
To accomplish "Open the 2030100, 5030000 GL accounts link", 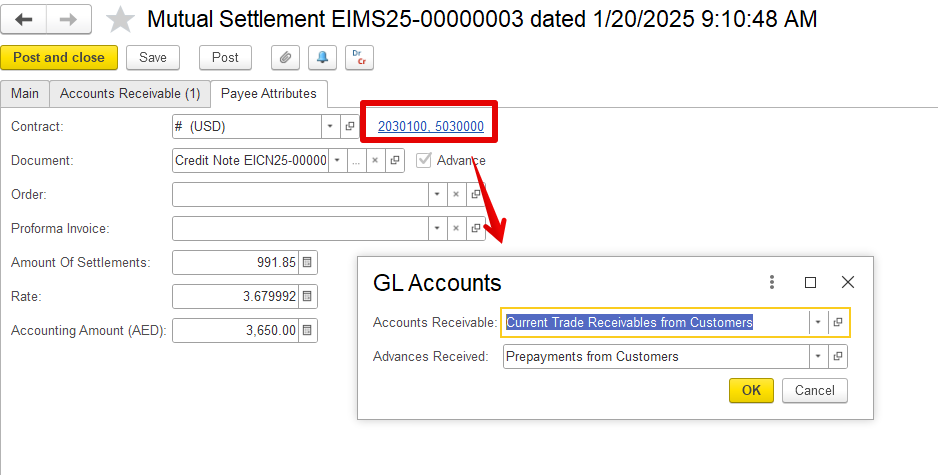I will [x=431, y=126].
